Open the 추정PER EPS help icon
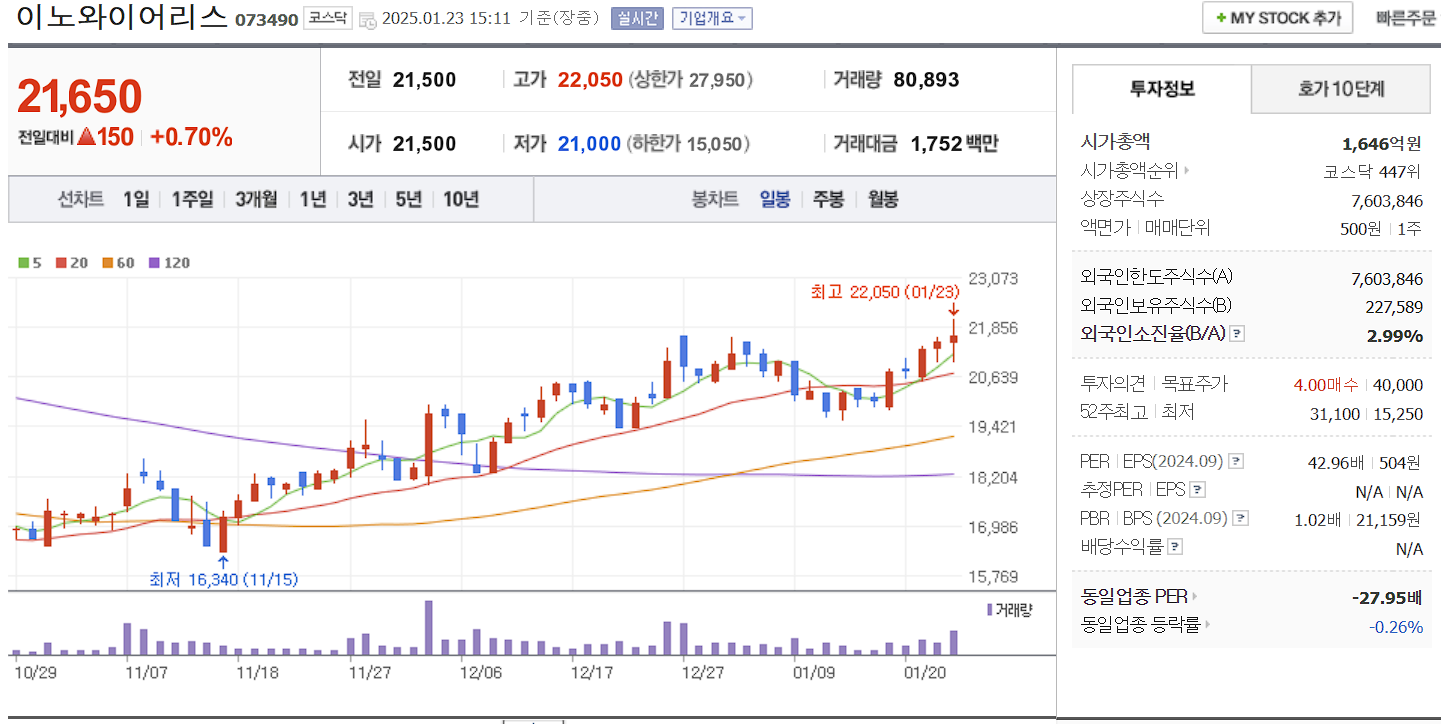This screenshot has height=724, width=1441. click(1197, 489)
